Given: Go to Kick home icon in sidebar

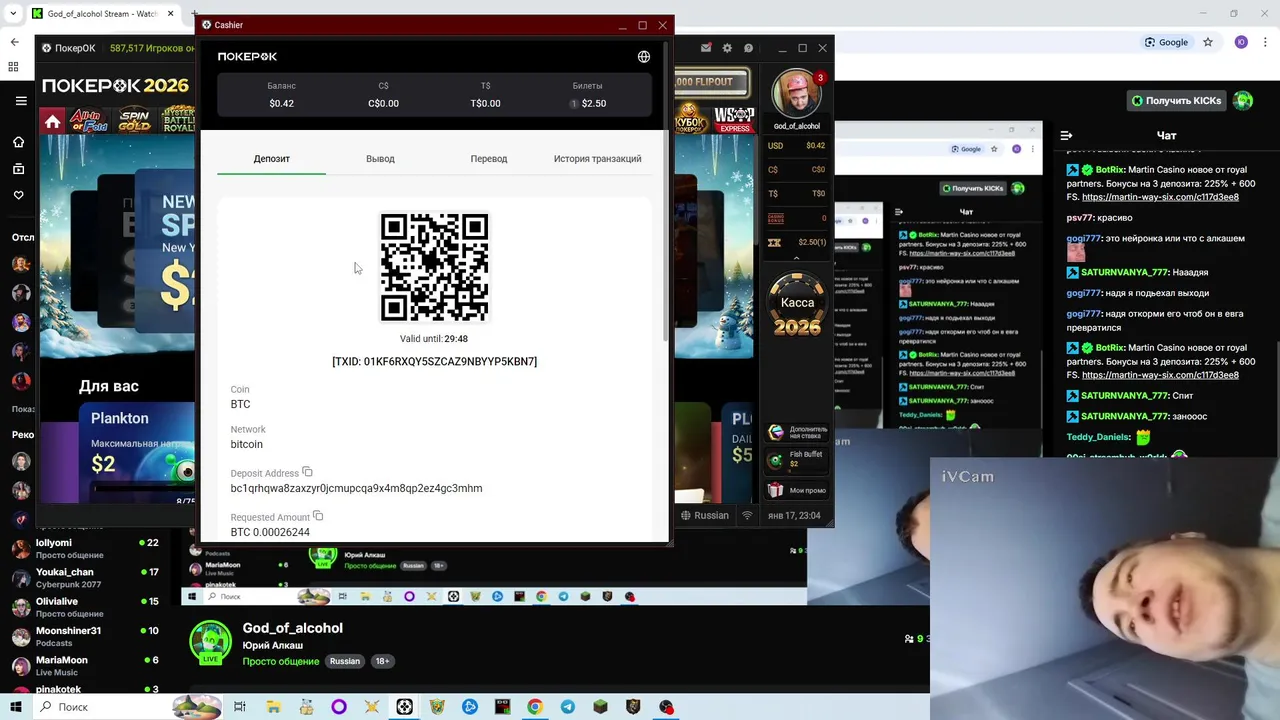Looking at the screenshot, I should point(19,142).
